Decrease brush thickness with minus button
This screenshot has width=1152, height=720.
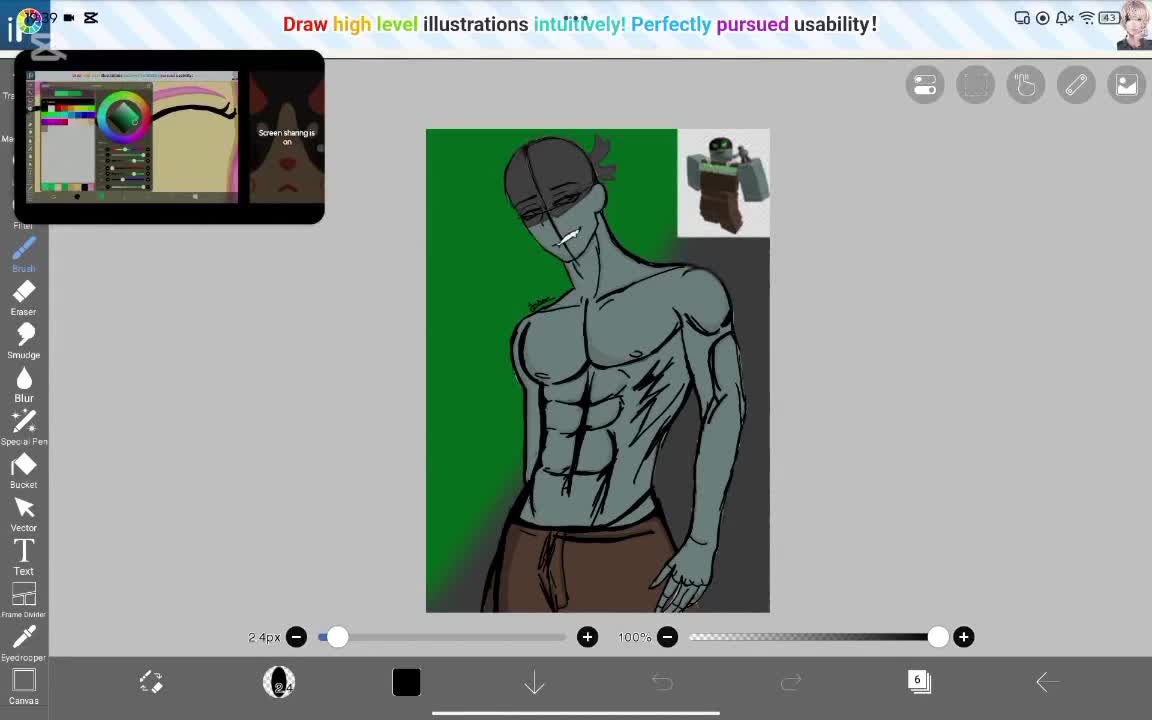tap(296, 637)
